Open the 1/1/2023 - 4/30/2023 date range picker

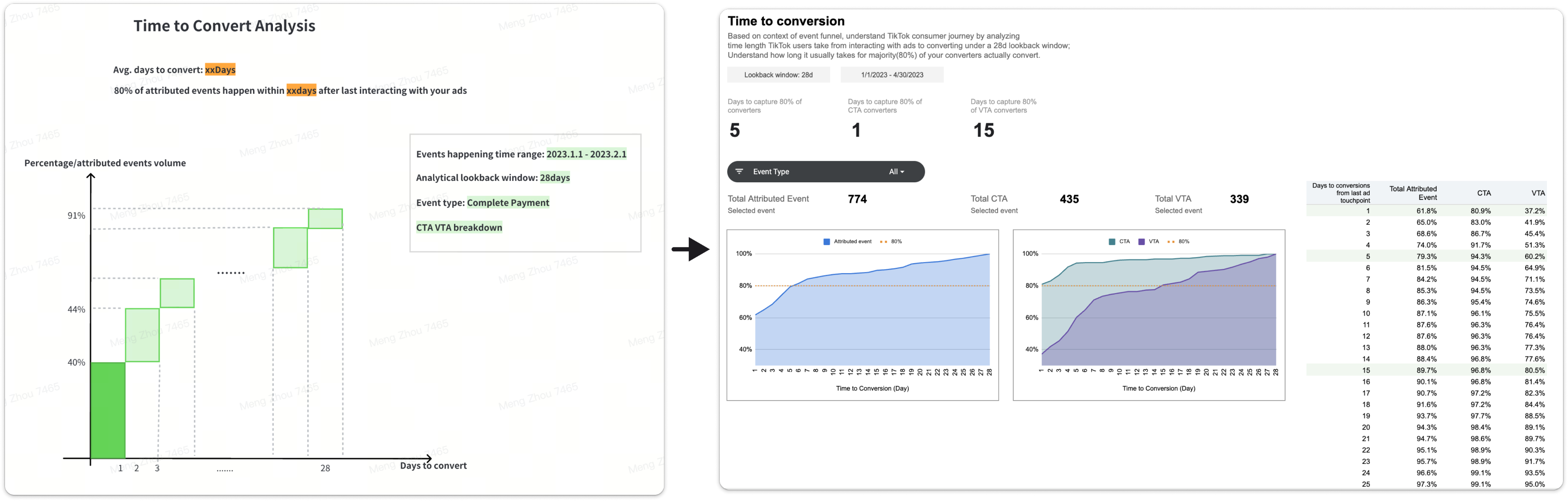[892, 75]
